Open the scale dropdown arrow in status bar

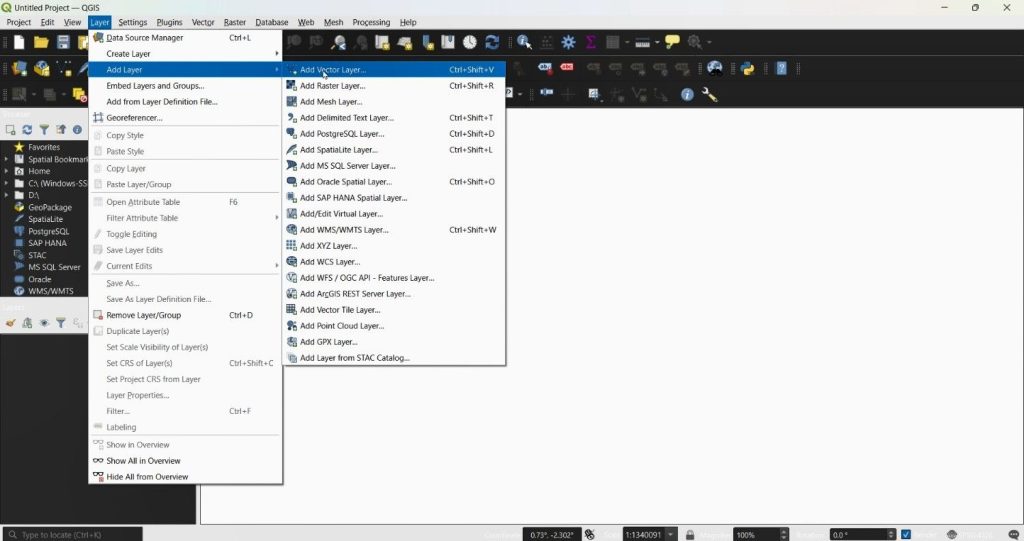point(671,534)
